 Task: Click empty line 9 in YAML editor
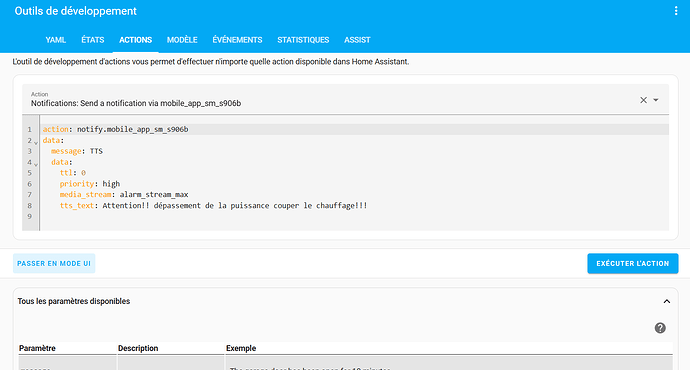pyautogui.click(x=354, y=216)
